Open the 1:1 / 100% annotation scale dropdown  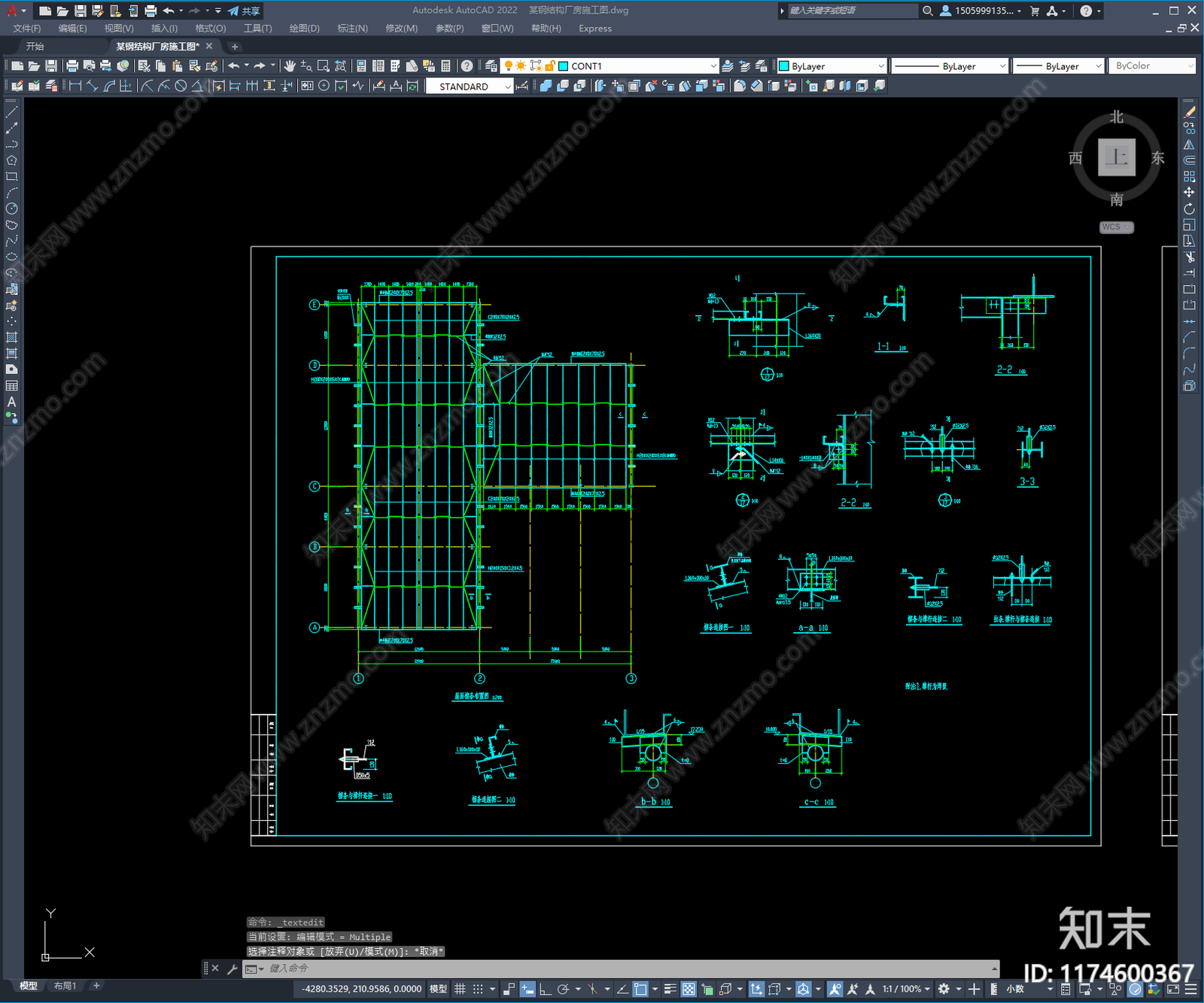pos(906,989)
